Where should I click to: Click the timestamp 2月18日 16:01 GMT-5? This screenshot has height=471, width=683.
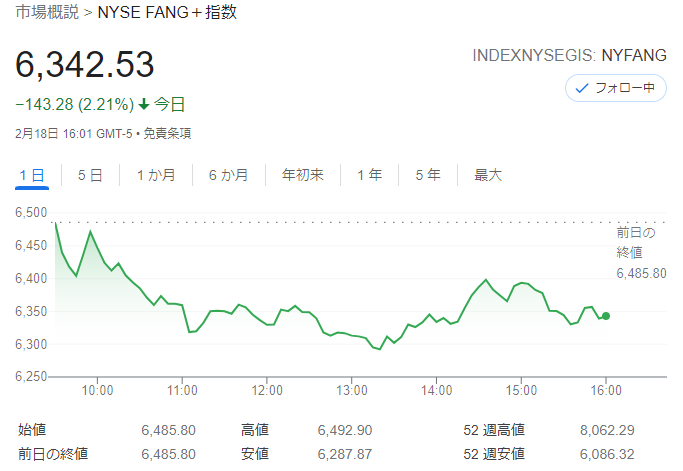coord(74,133)
